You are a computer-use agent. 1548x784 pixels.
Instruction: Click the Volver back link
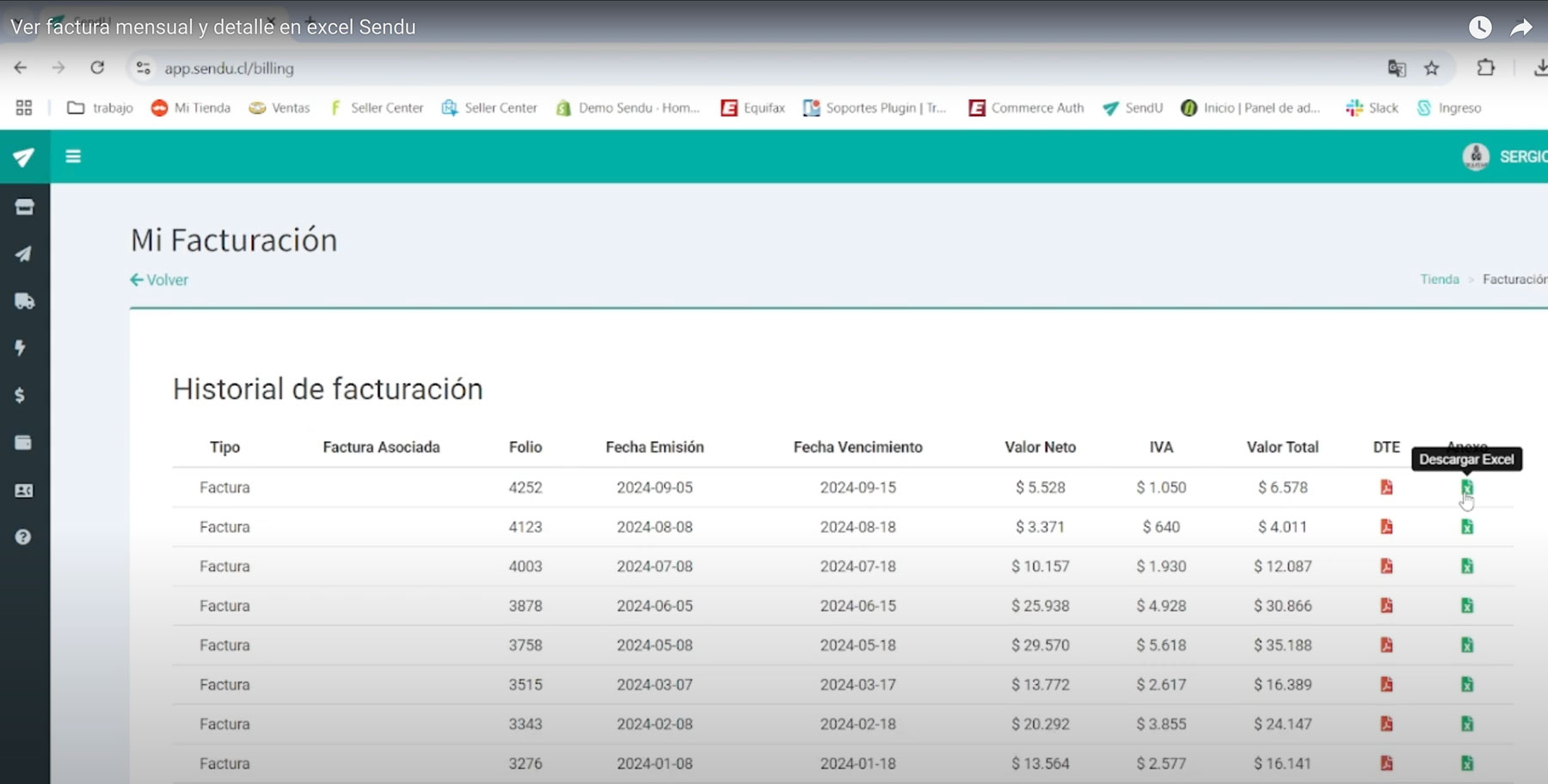(x=159, y=280)
